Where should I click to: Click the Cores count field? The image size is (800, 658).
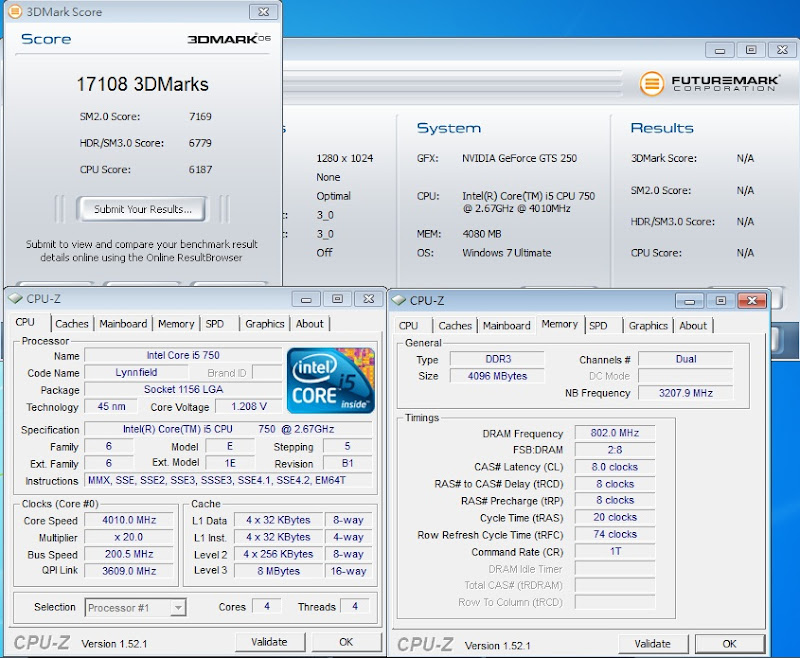[x=267, y=606]
